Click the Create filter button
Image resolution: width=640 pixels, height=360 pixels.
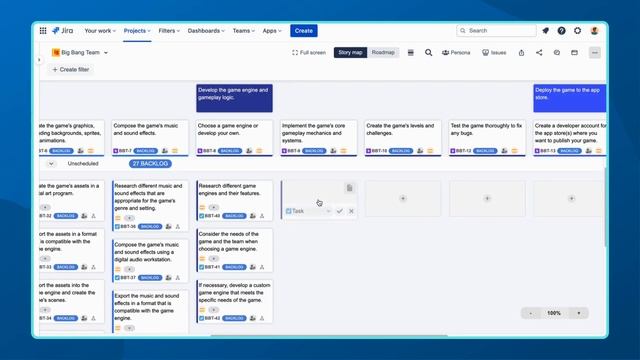click(71, 69)
